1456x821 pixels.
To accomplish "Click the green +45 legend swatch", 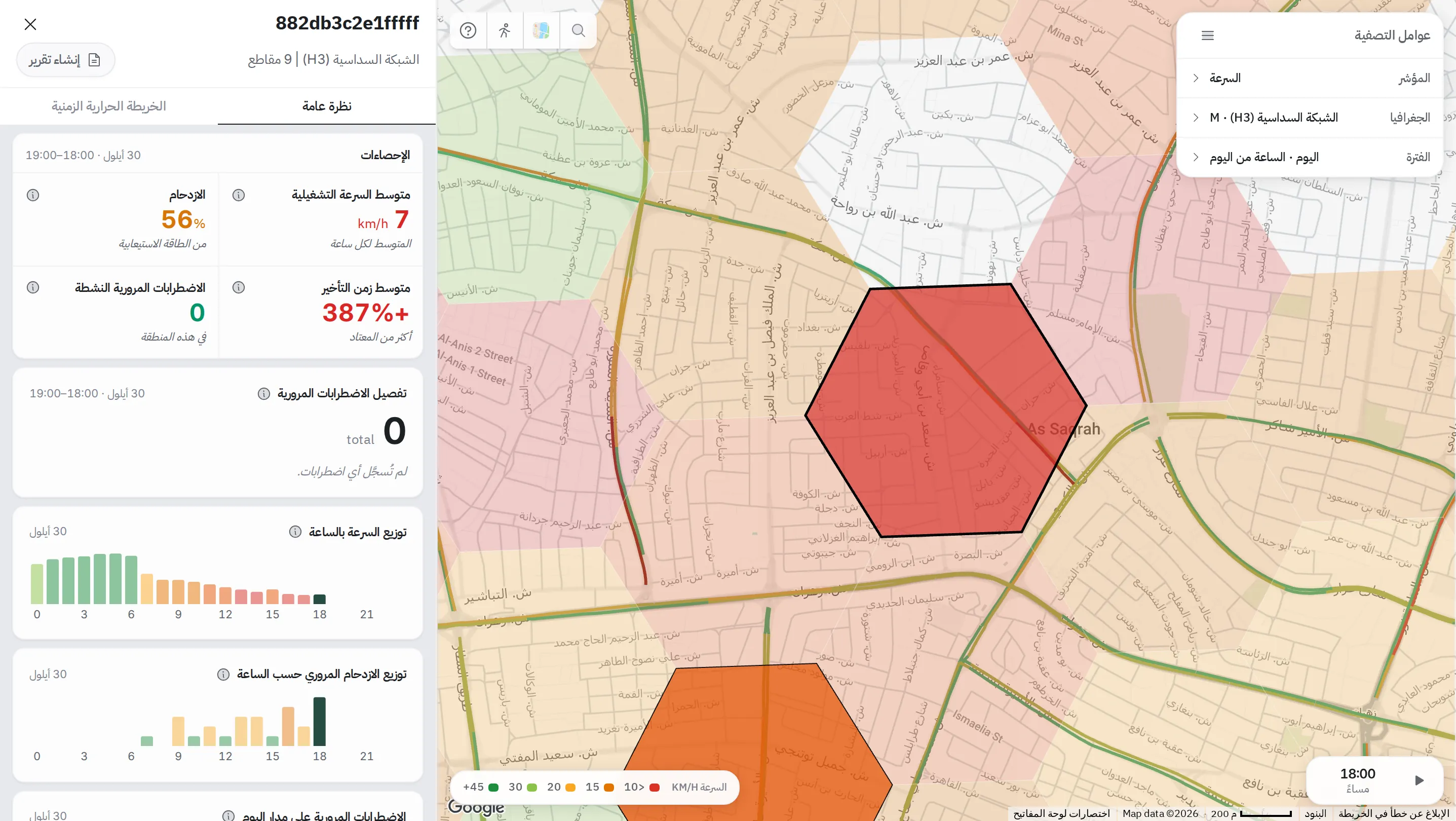I will click(x=493, y=788).
